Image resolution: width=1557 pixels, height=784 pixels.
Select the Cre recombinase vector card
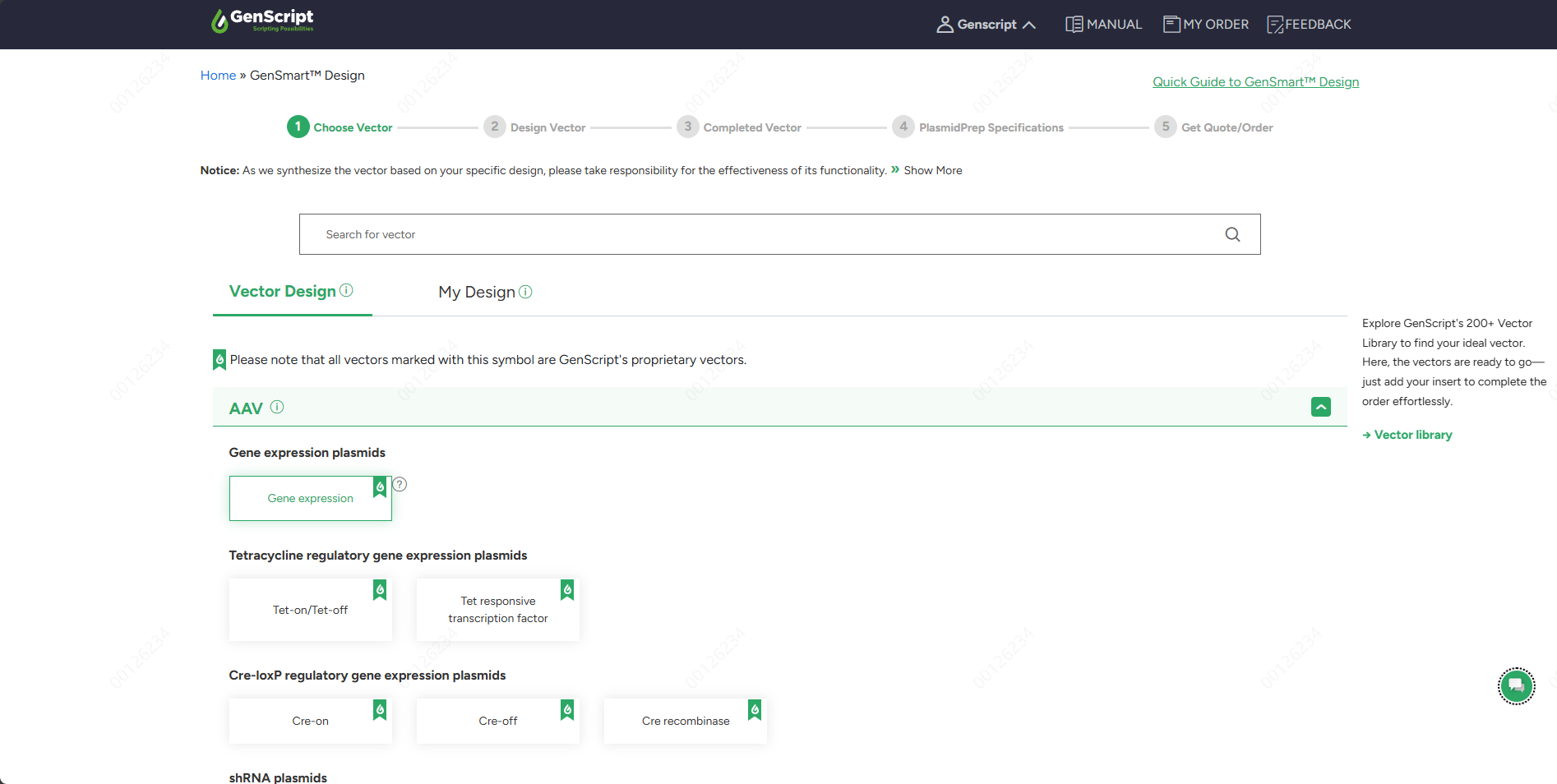click(x=685, y=721)
